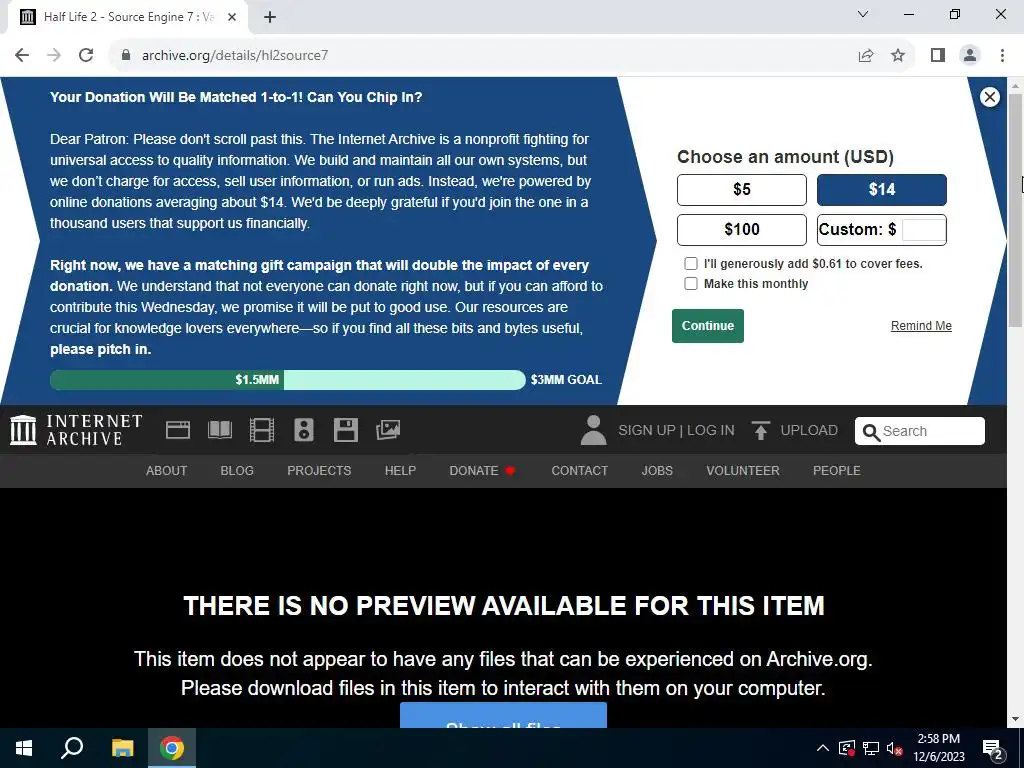
Task: Click the Archive Search input field
Action: (920, 431)
